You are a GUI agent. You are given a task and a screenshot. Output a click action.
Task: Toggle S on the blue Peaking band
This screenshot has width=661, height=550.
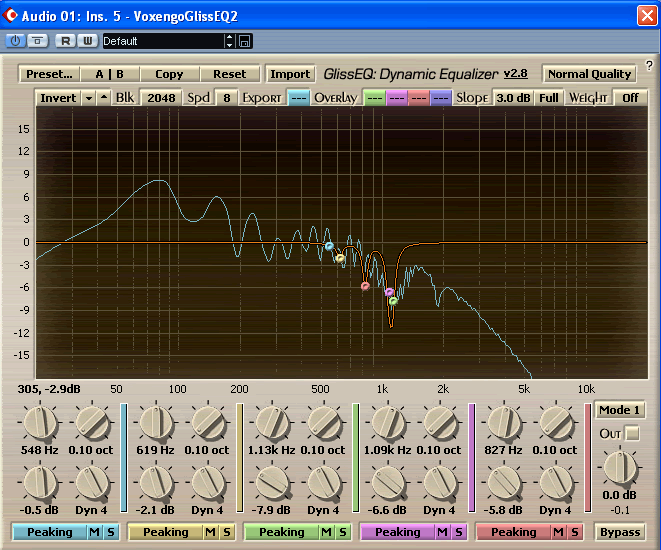coord(111,532)
